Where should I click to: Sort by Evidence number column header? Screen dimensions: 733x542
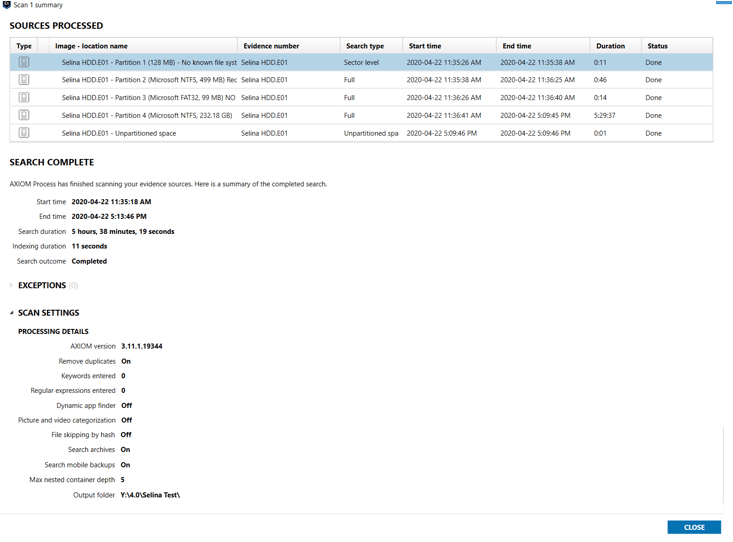[289, 46]
